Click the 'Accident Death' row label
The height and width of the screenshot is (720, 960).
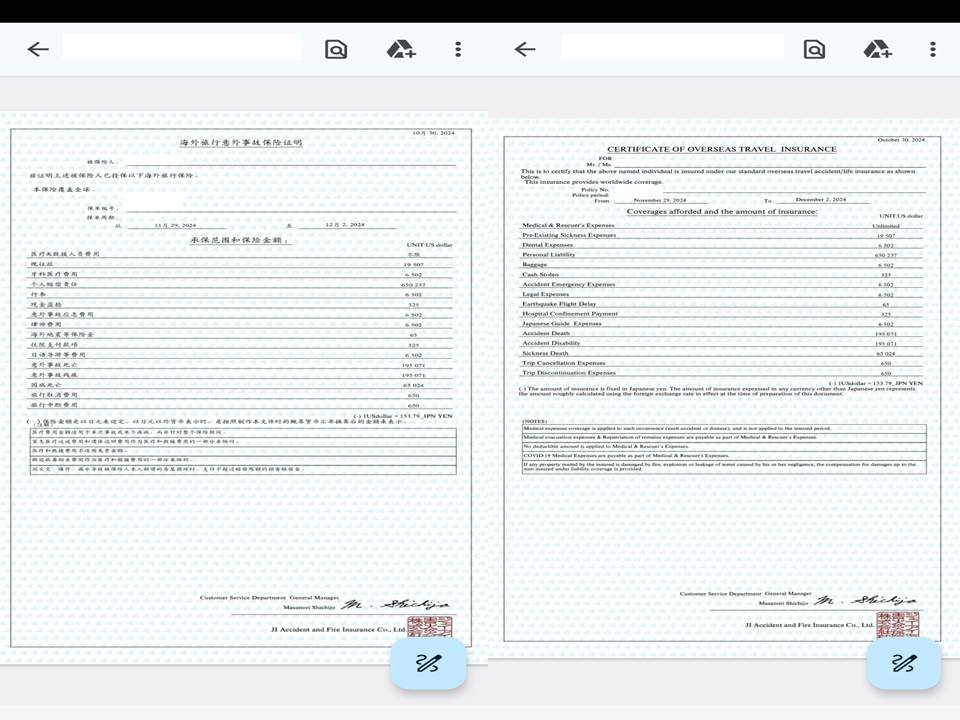click(546, 333)
